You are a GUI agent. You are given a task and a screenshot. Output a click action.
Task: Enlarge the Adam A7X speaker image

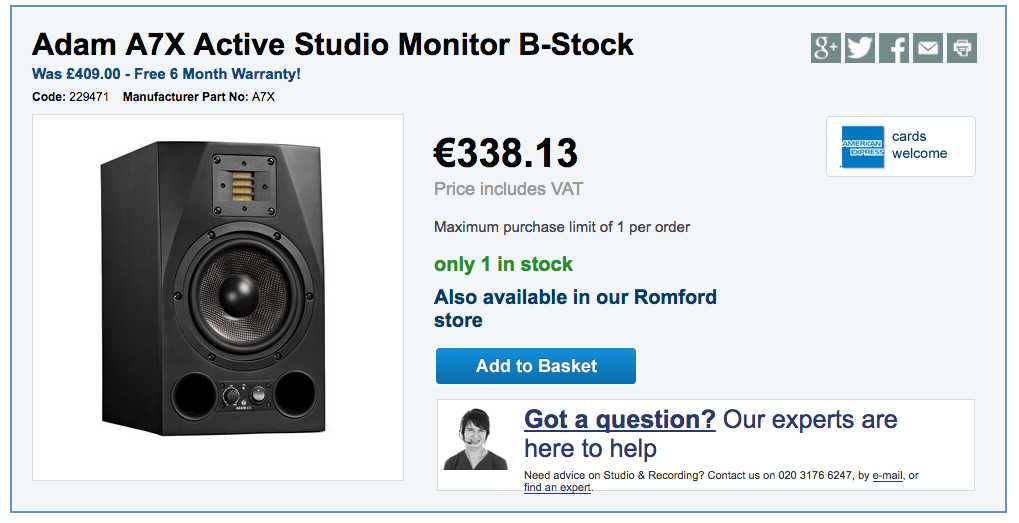218,297
